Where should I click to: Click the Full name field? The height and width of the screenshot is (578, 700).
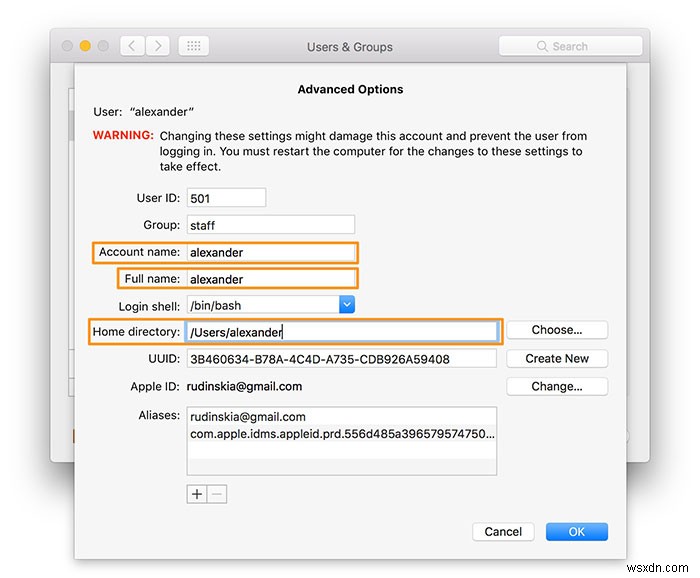point(271,279)
